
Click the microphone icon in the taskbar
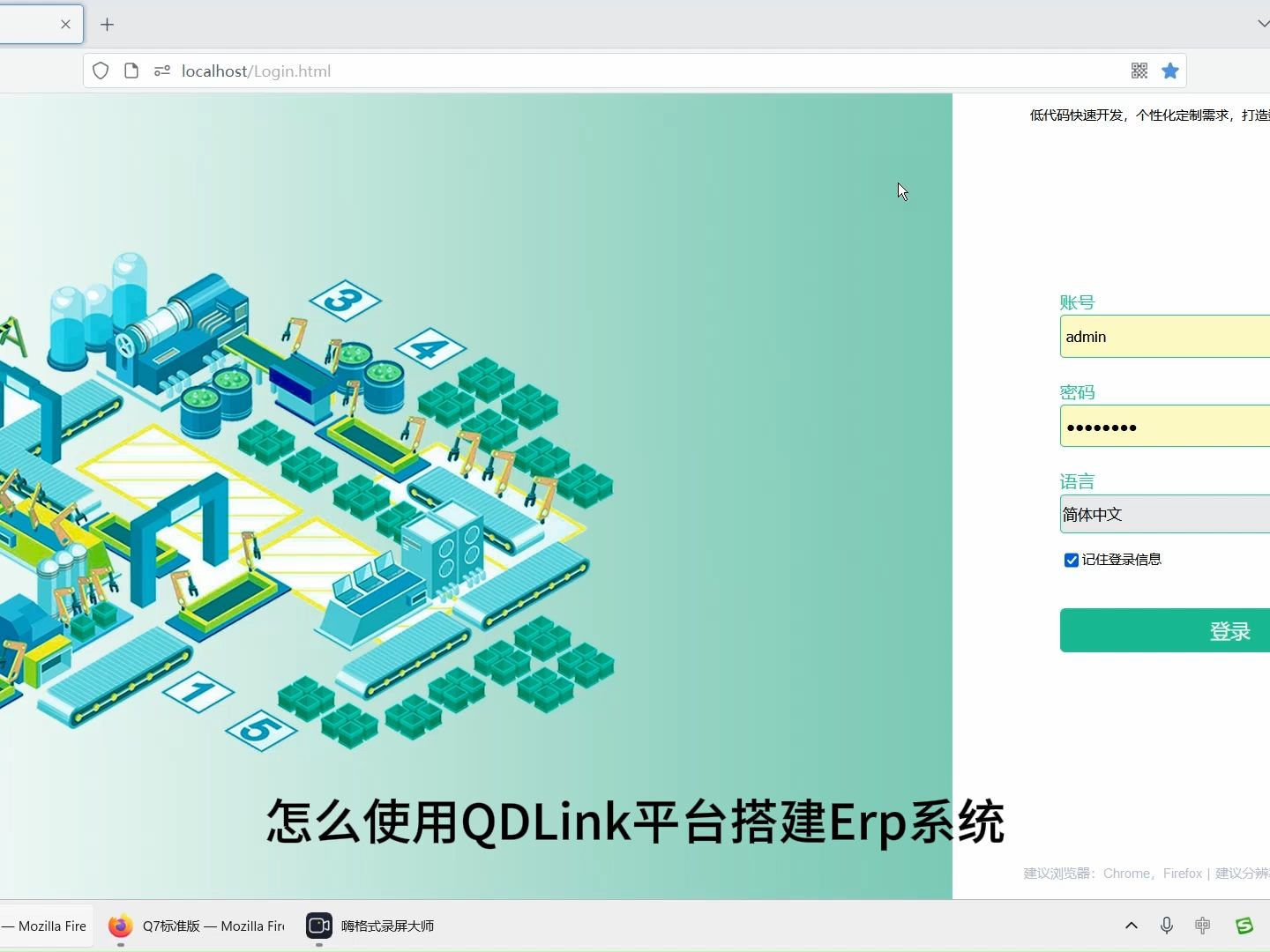1166,926
